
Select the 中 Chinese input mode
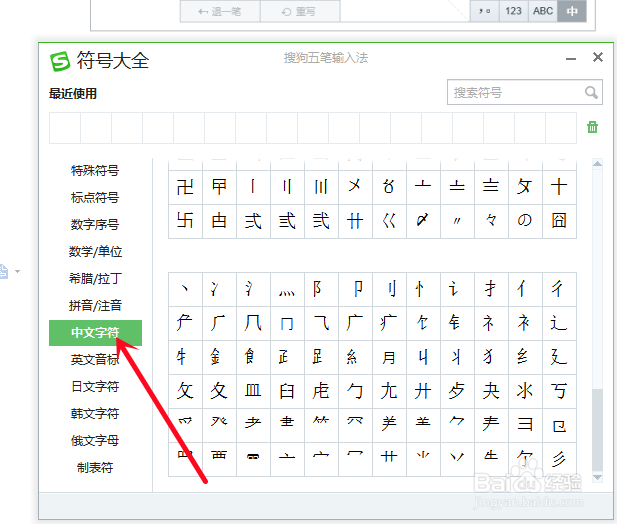(572, 11)
